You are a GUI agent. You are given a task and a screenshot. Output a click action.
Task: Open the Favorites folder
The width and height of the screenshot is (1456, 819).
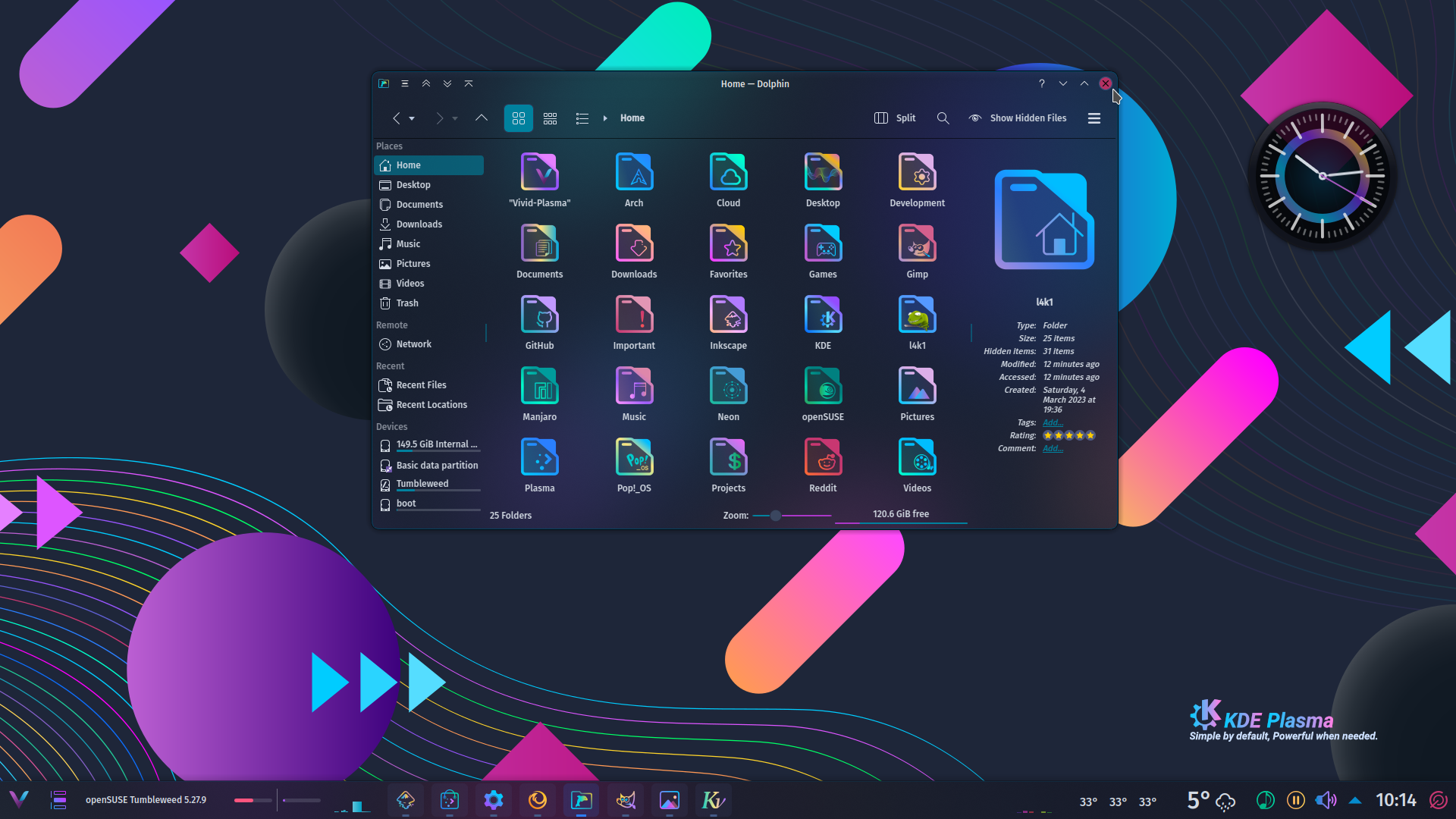(728, 251)
